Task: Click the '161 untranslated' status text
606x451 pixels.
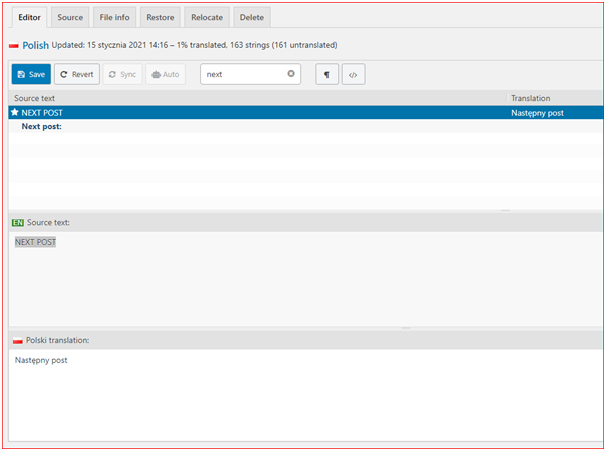Action: 304,45
